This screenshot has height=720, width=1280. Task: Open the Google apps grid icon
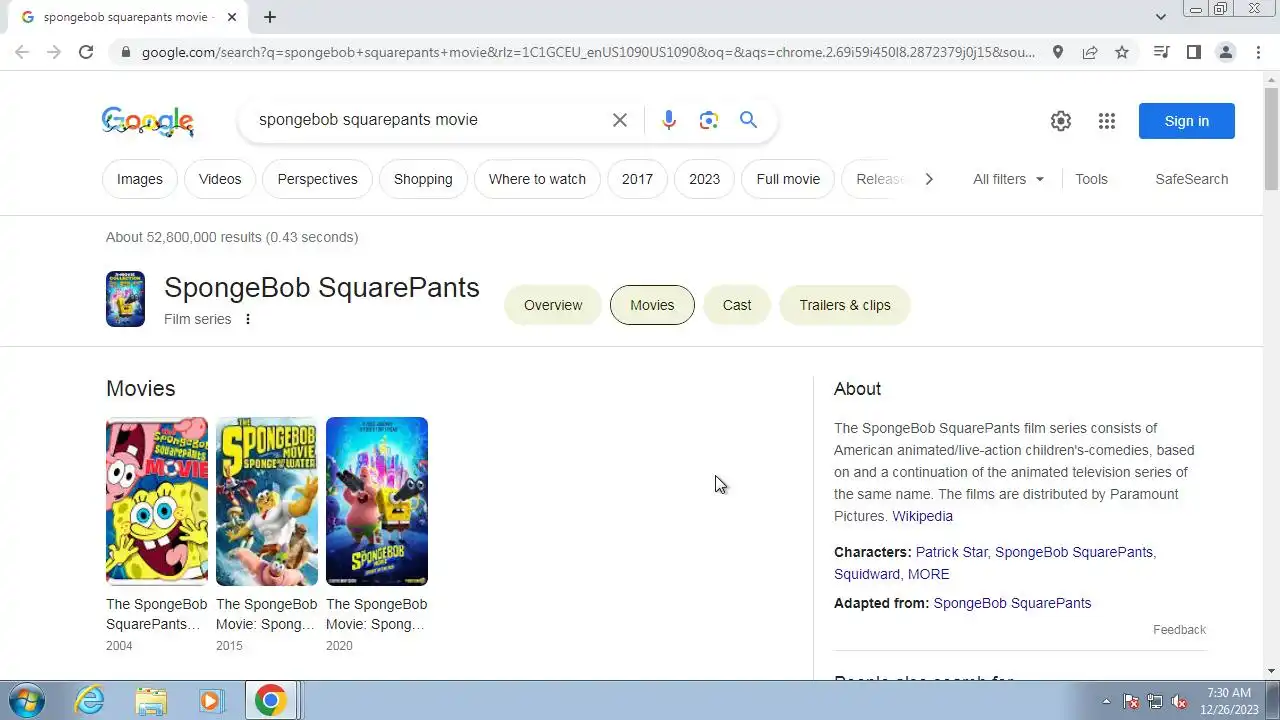click(x=1106, y=121)
